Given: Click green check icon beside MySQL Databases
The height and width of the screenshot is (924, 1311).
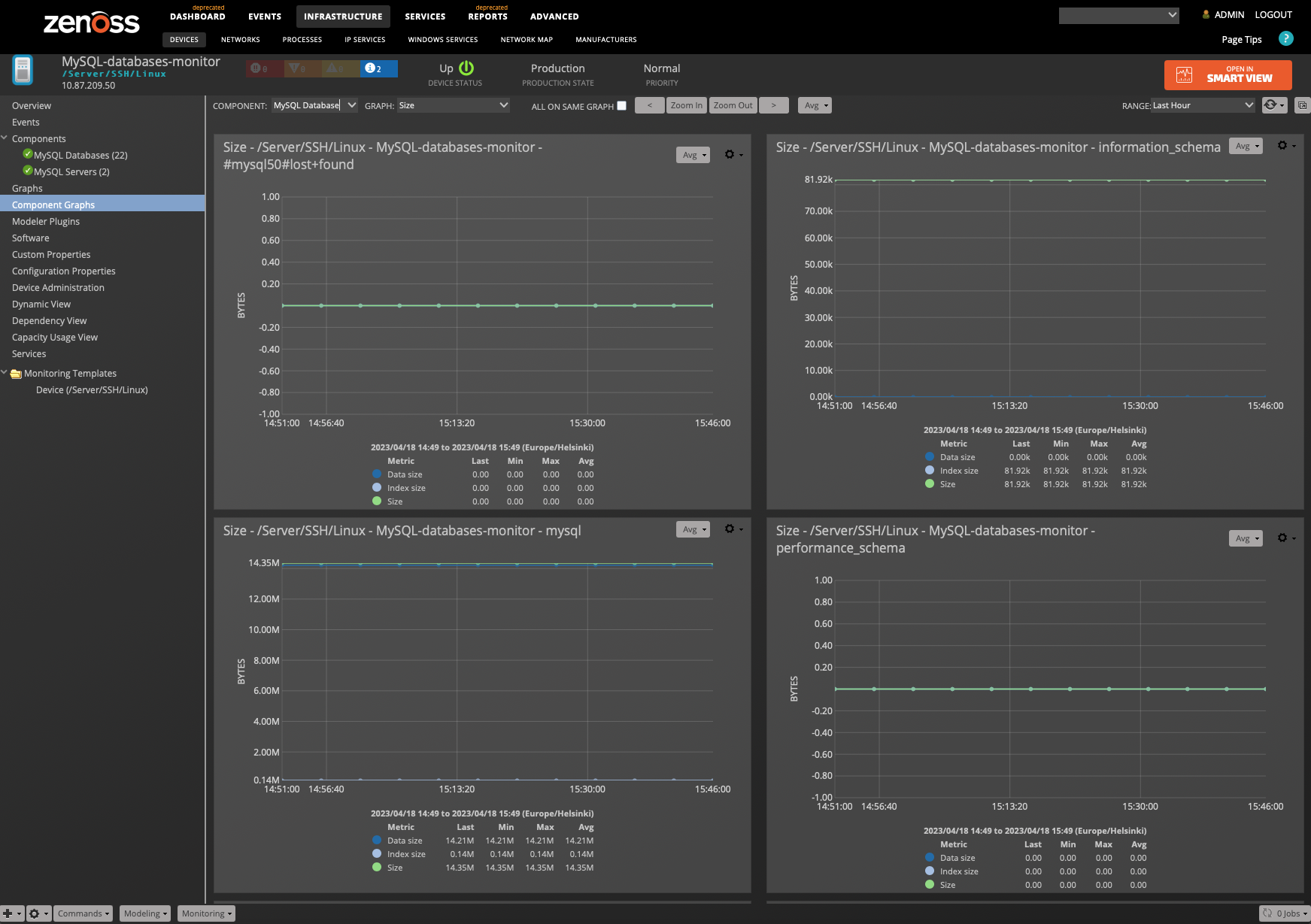Looking at the screenshot, I should coord(28,154).
